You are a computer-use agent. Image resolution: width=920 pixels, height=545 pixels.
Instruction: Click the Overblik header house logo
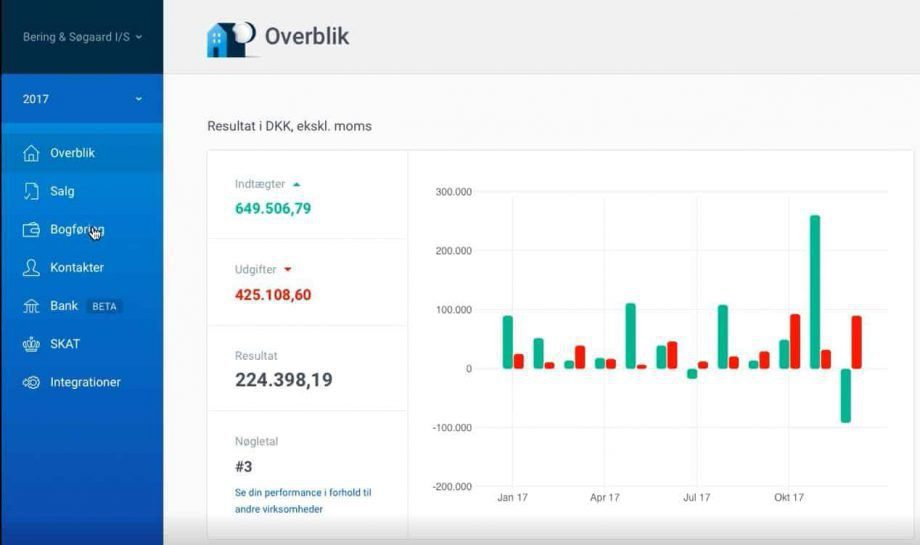(231, 39)
